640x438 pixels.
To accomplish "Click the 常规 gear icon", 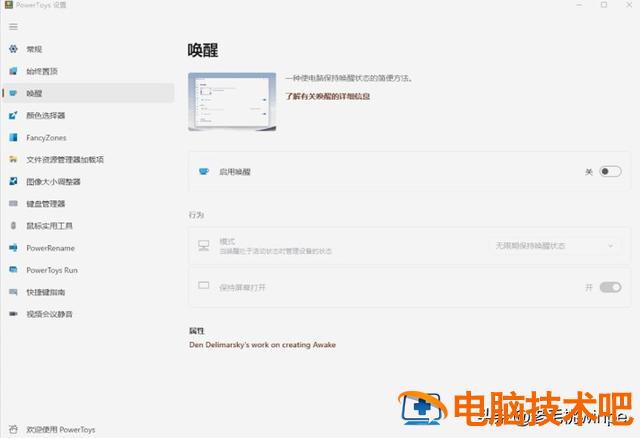I will (13, 49).
